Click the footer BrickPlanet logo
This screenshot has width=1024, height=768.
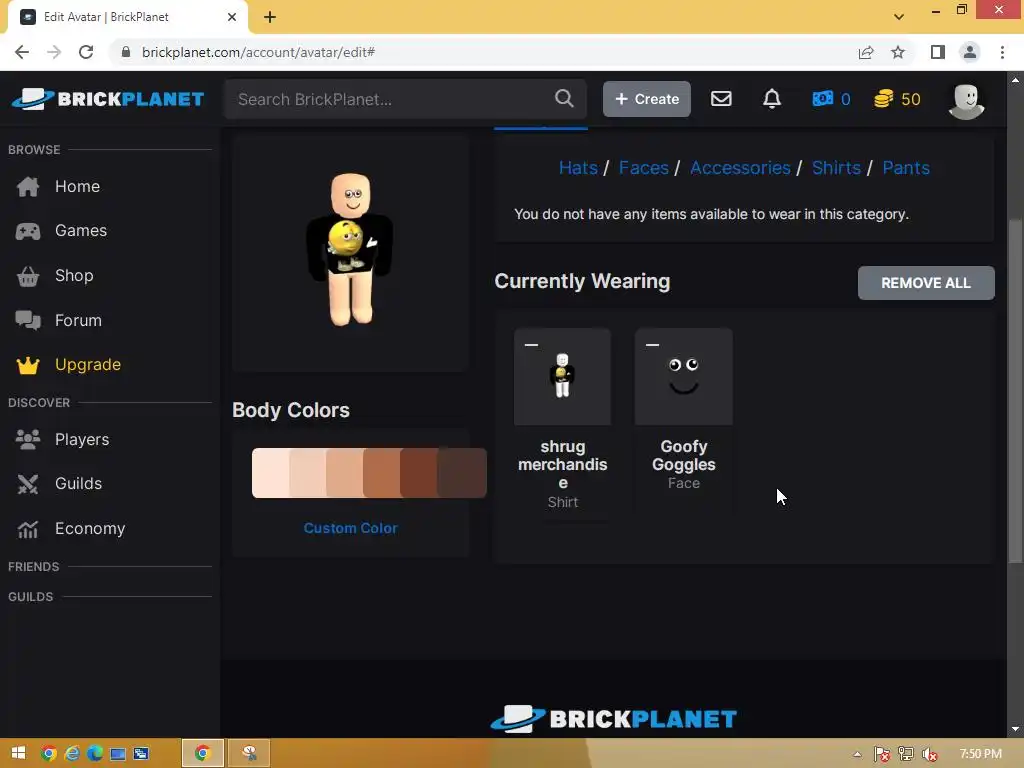[614, 718]
